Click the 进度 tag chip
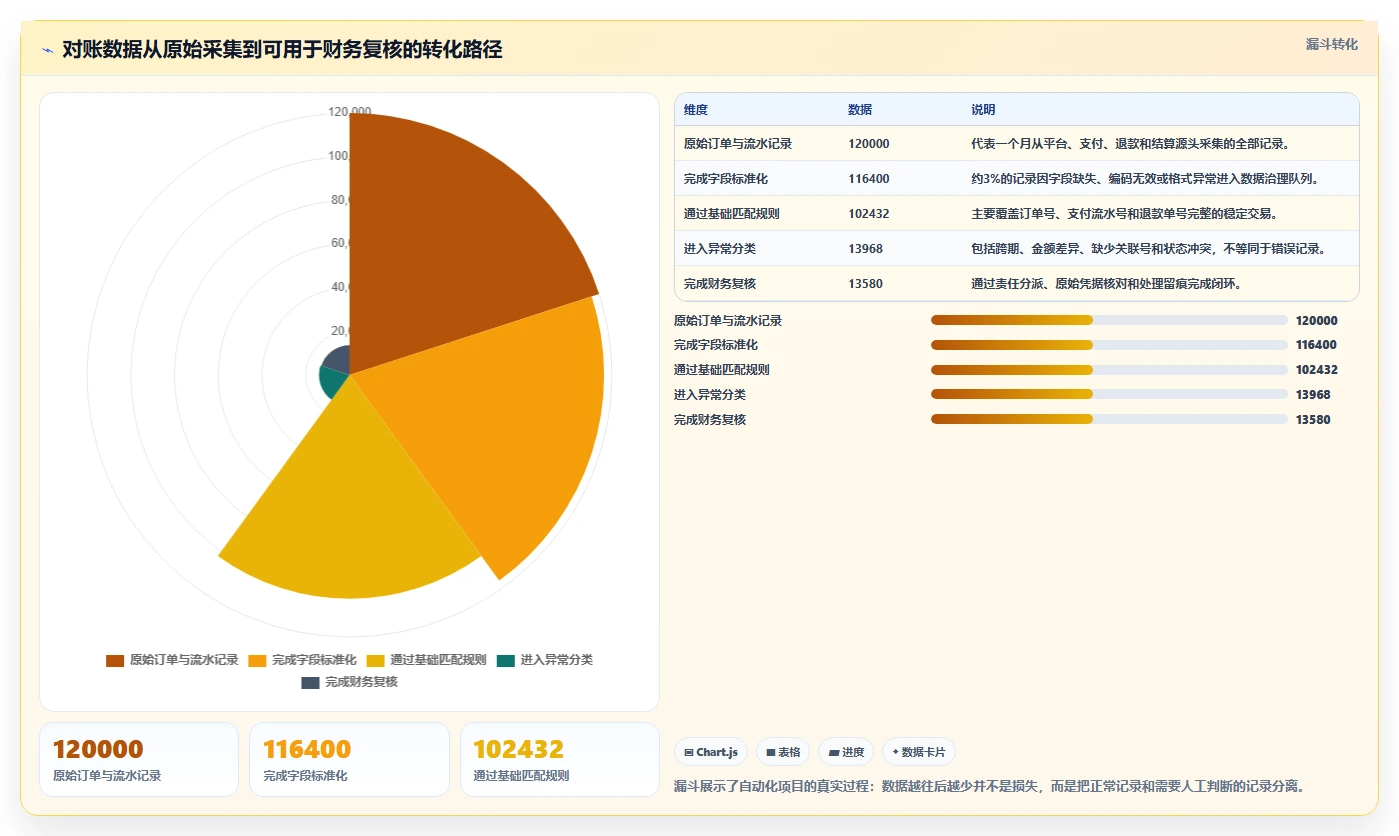Image resolution: width=1399 pixels, height=836 pixels. [846, 752]
